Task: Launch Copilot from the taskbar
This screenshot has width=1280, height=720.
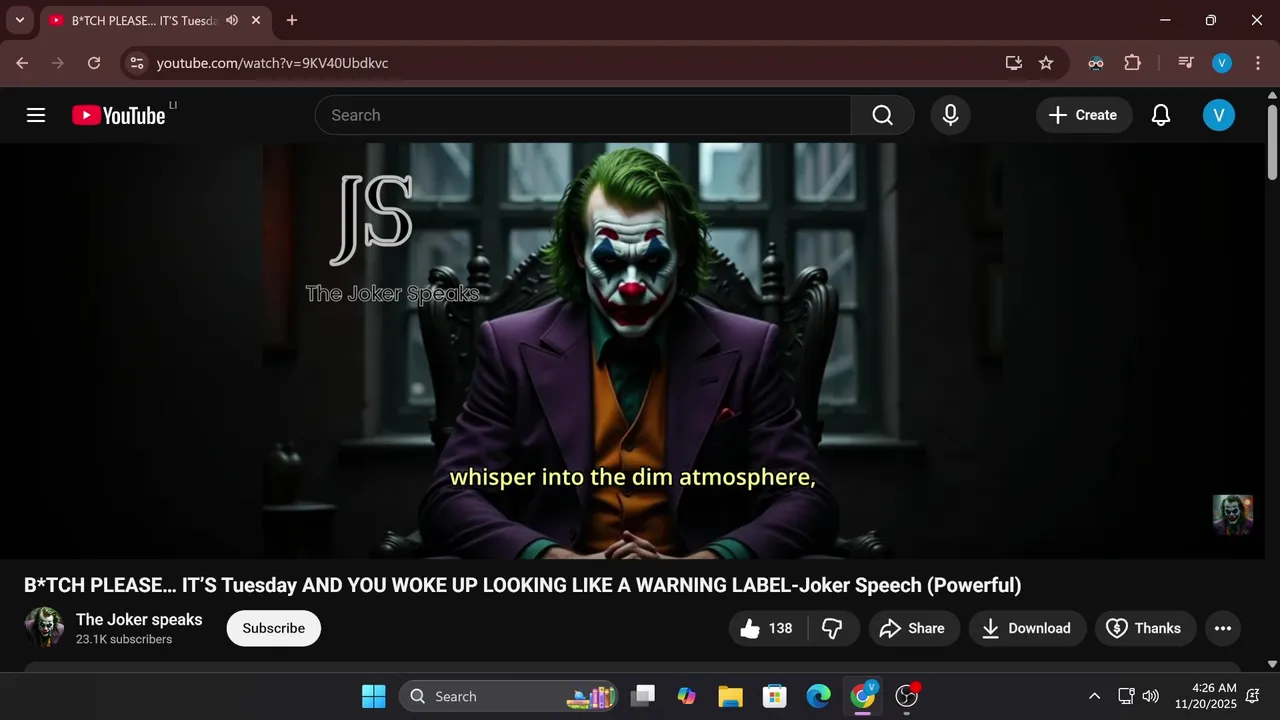Action: [x=686, y=696]
